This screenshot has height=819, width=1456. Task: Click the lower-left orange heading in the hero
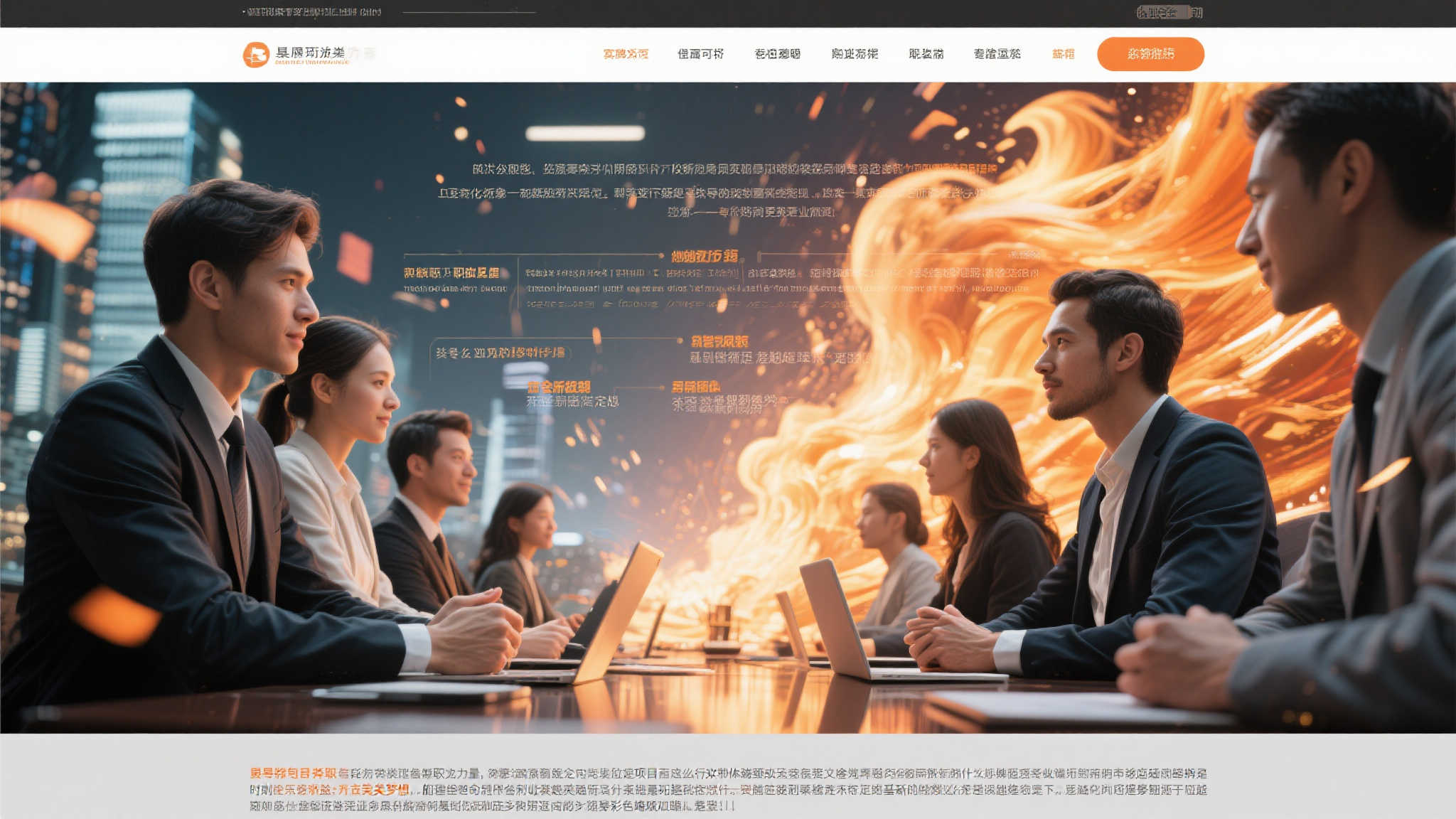559,387
